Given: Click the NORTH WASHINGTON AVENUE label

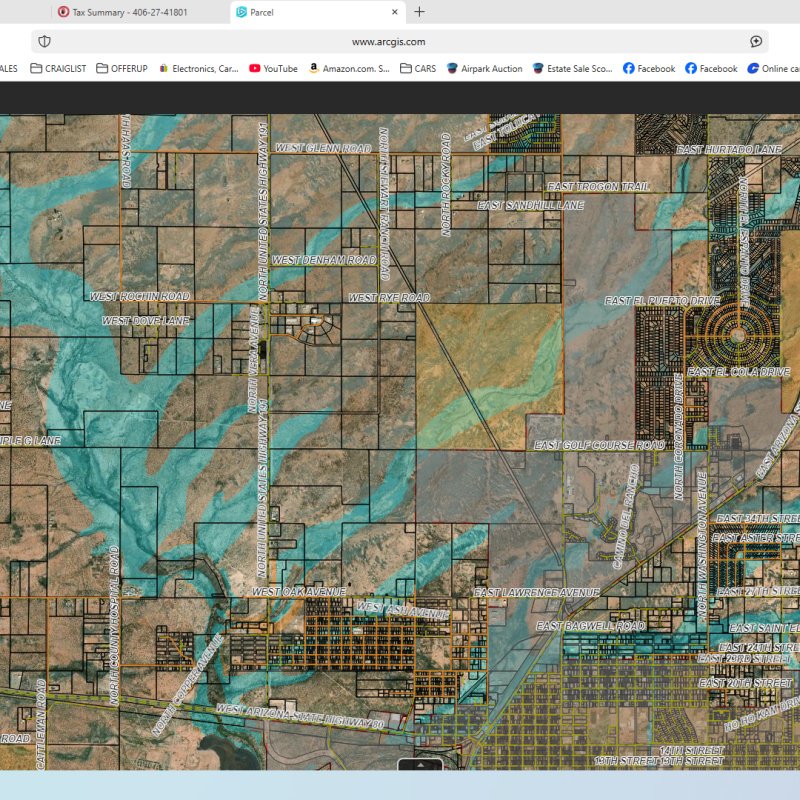Looking at the screenshot, I should (703, 544).
